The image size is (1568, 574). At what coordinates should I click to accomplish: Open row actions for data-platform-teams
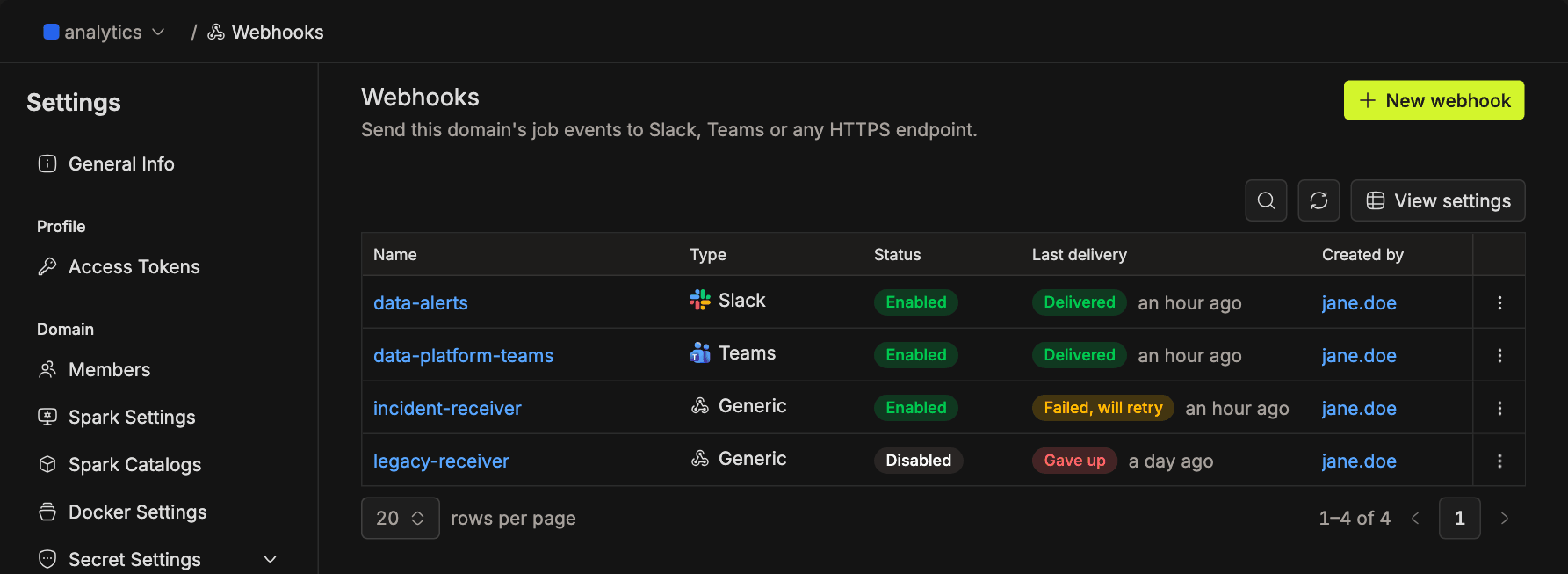1499,355
